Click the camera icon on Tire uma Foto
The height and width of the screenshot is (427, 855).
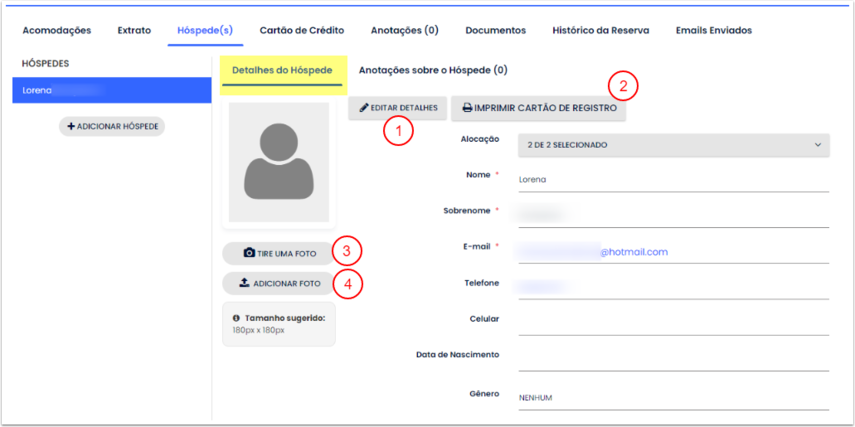coord(249,254)
